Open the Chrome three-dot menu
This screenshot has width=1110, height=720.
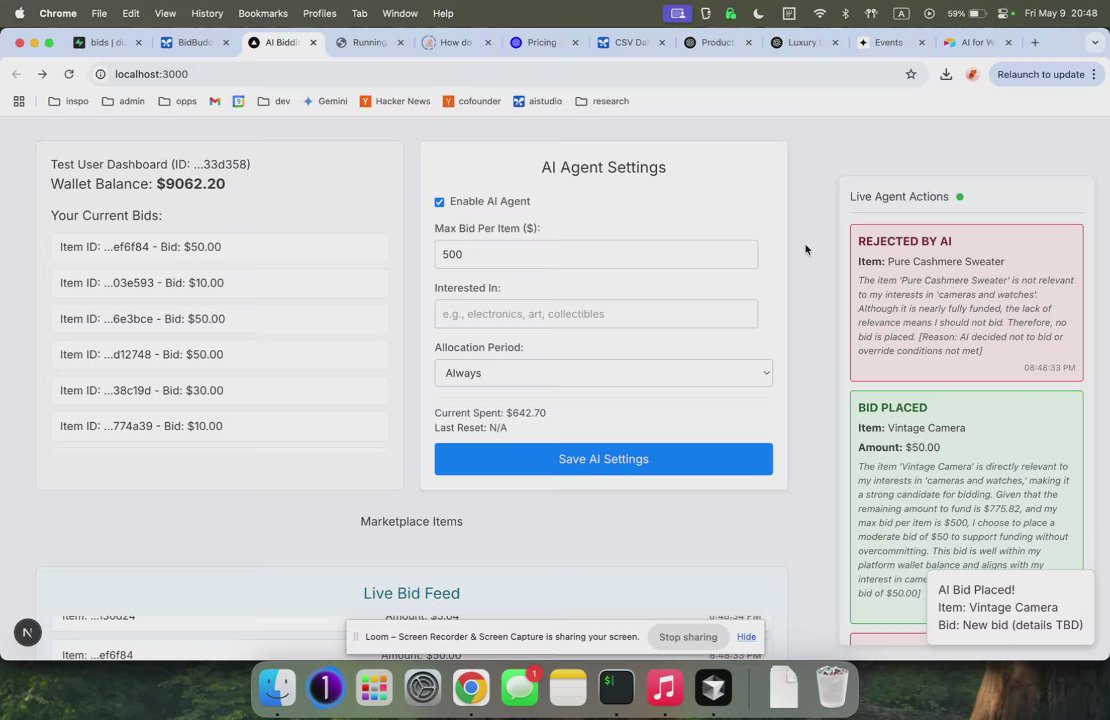point(1094,74)
